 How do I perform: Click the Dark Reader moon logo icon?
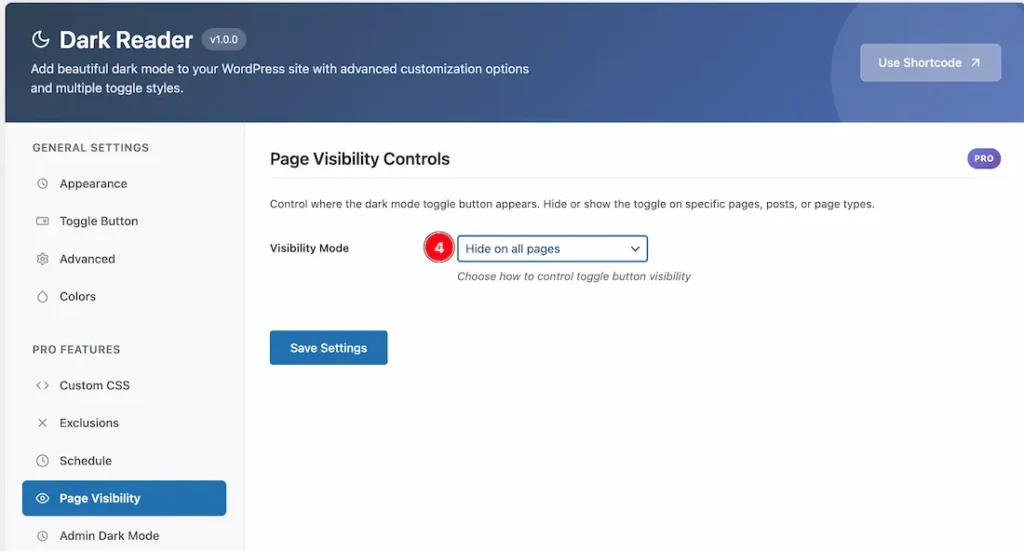click(x=40, y=39)
